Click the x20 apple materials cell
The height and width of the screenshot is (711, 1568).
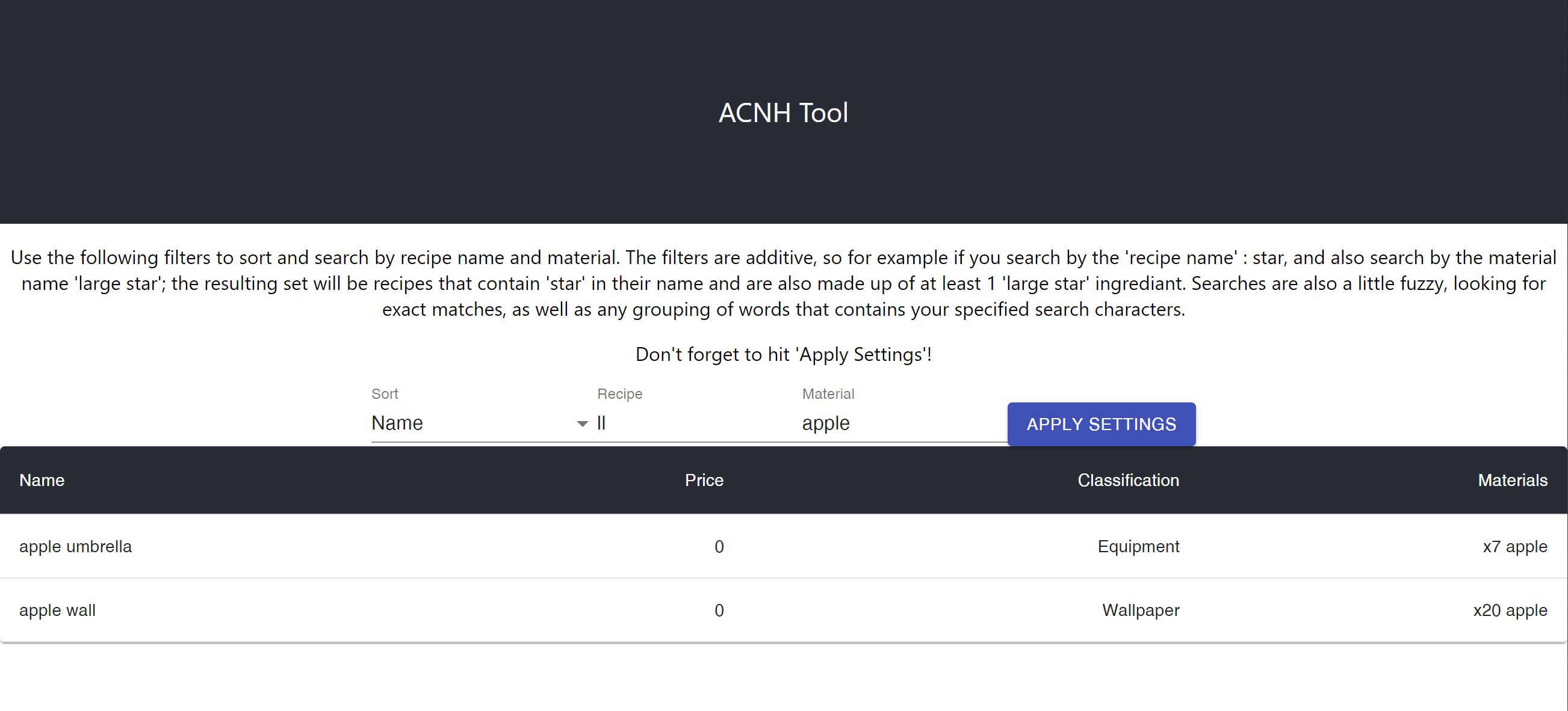click(1510, 611)
